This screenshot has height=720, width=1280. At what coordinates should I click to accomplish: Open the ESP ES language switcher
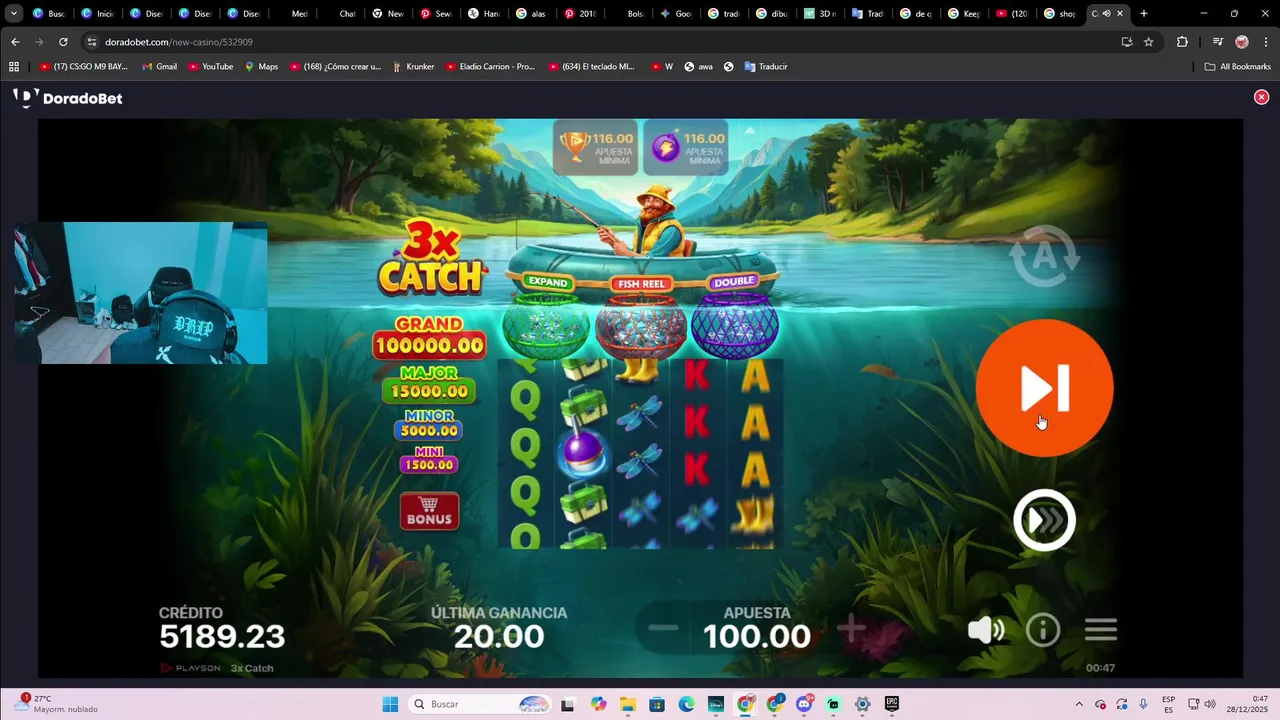1168,704
